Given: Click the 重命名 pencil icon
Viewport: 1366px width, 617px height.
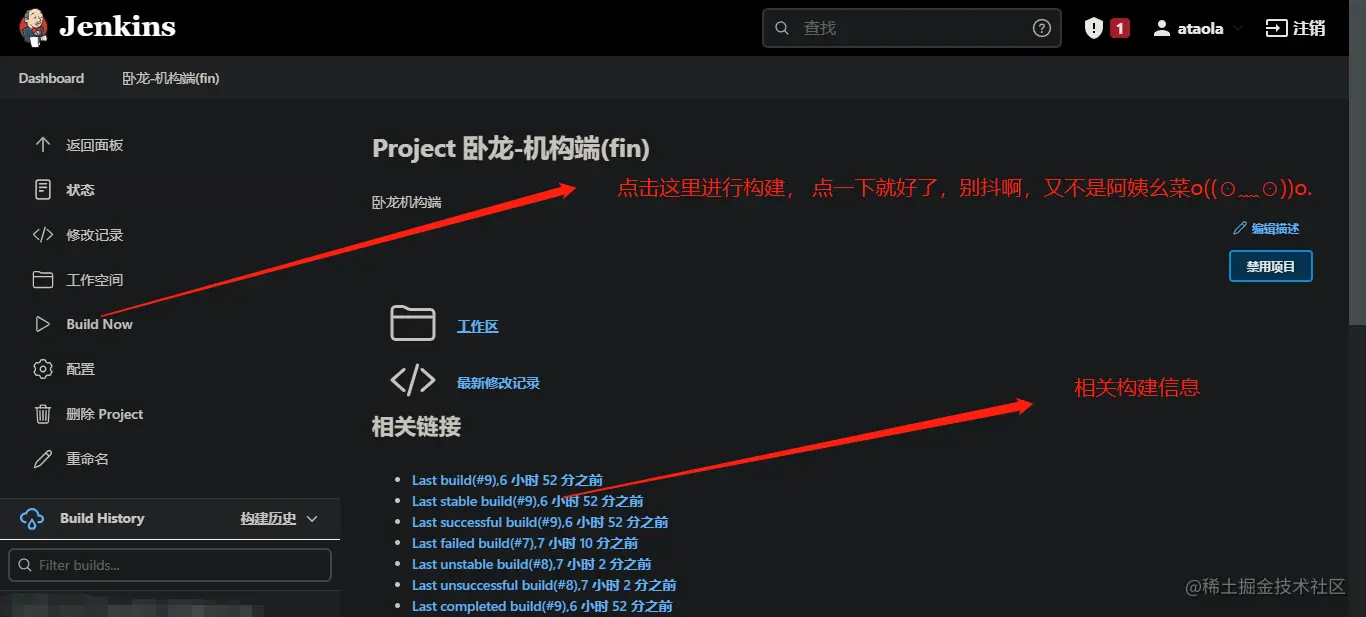Looking at the screenshot, I should coord(42,459).
